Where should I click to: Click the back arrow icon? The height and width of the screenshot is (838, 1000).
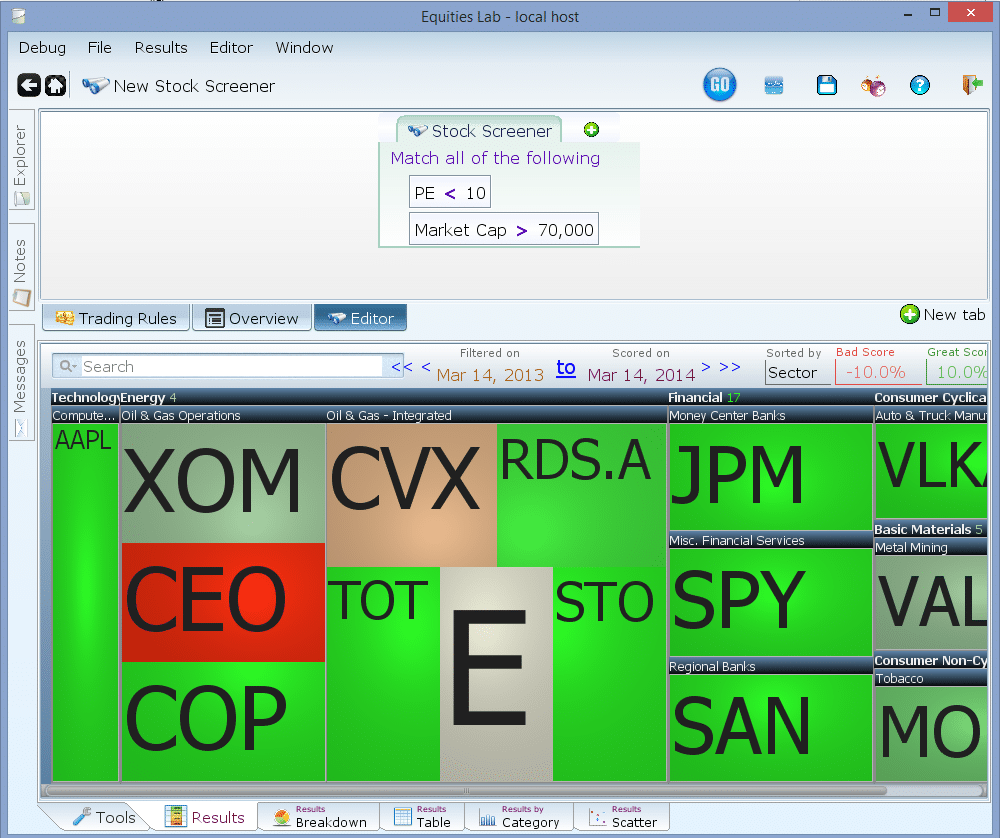[x=29, y=85]
